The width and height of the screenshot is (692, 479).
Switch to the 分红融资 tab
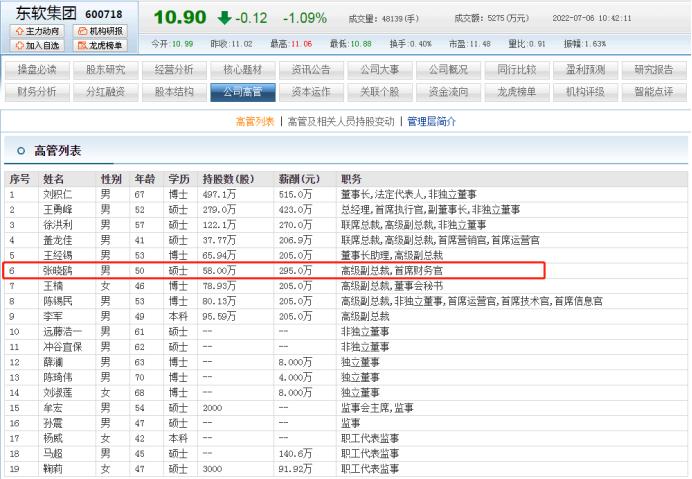(x=105, y=92)
